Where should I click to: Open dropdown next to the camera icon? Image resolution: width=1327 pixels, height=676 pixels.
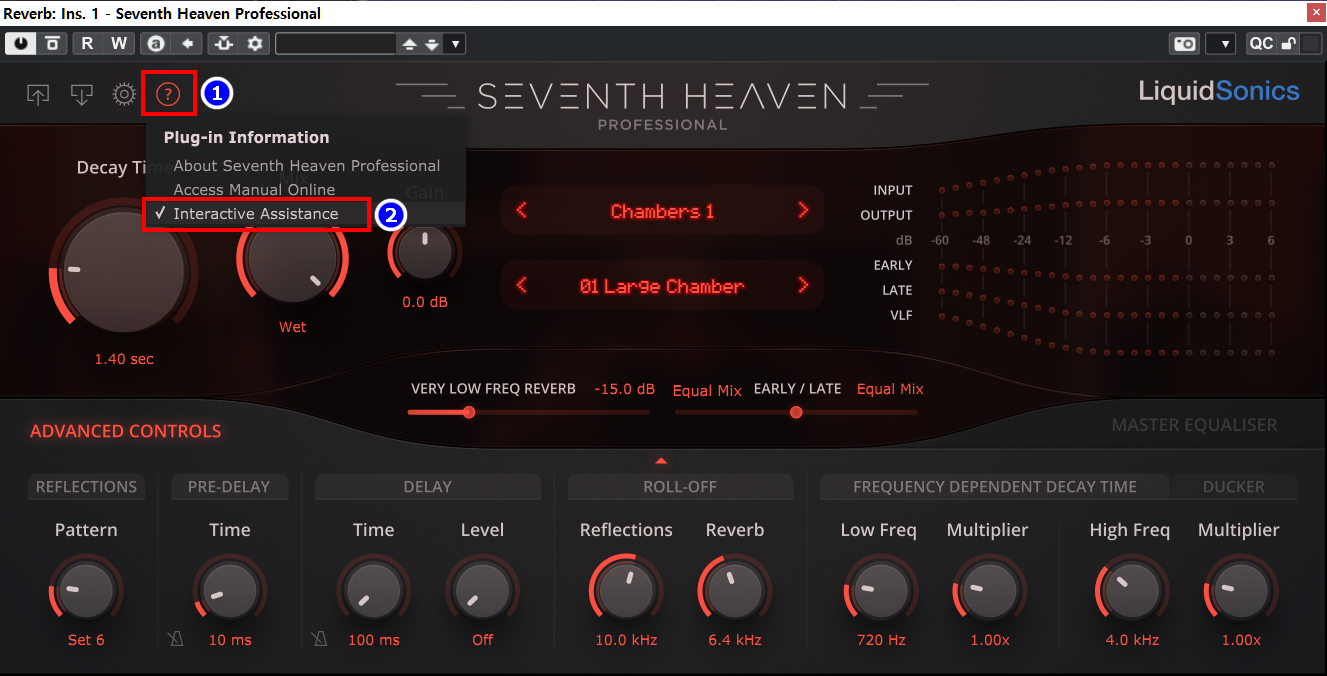pyautogui.click(x=1221, y=43)
